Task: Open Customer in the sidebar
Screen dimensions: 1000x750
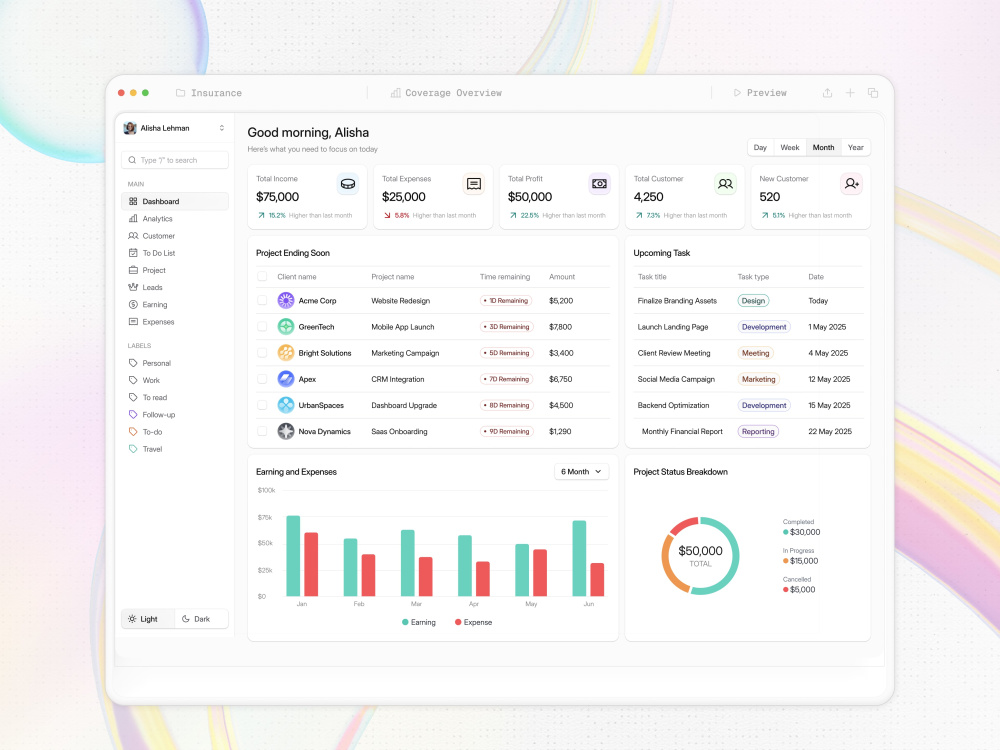Action: point(175,236)
